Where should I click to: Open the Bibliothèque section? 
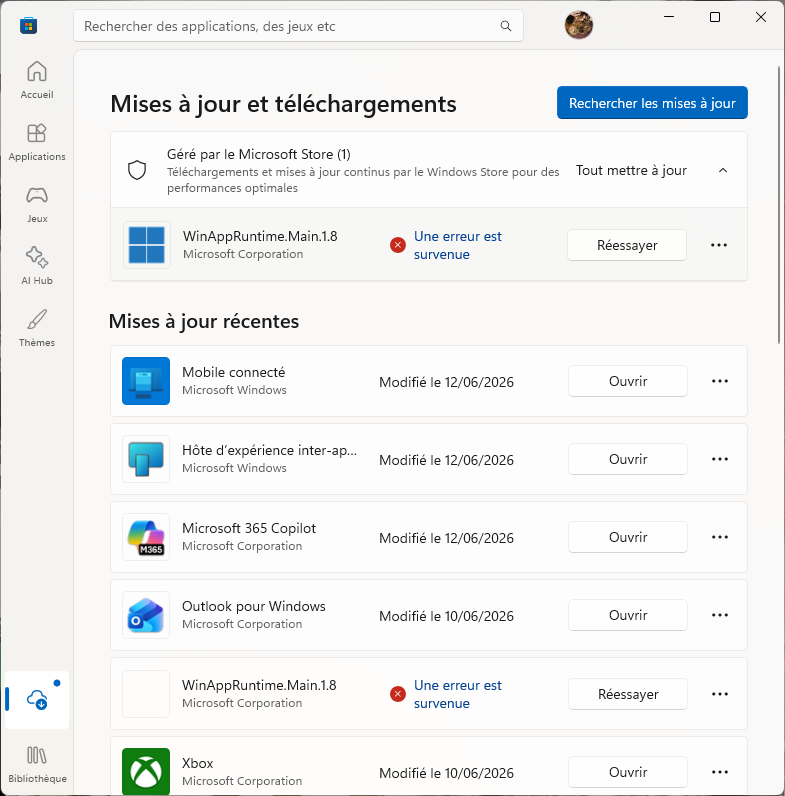[x=37, y=764]
